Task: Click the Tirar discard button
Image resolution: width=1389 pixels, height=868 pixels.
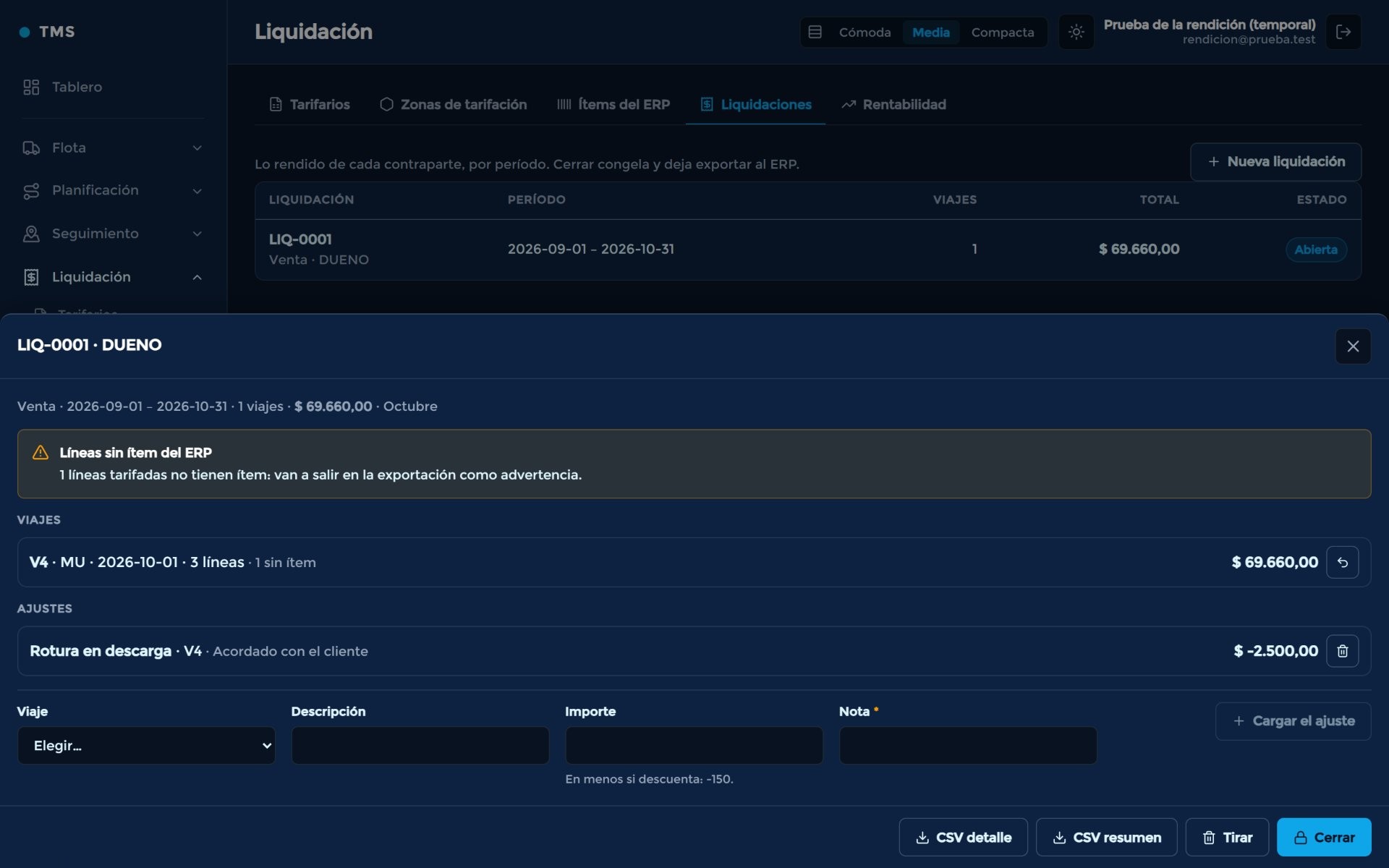Action: [x=1227, y=837]
